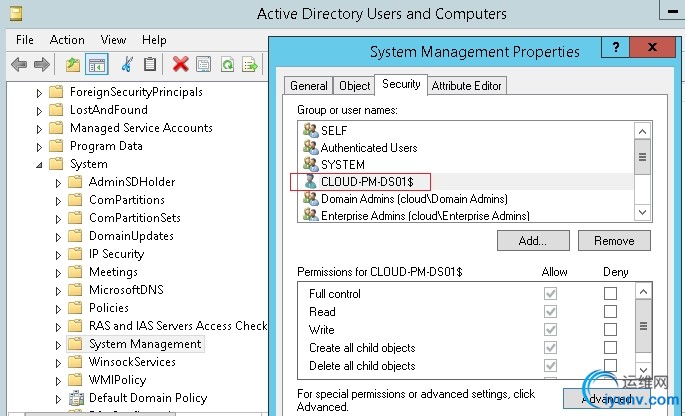Screen dimensions: 685x416
Task: Click the Back arrow in toolbar
Action: [19, 65]
